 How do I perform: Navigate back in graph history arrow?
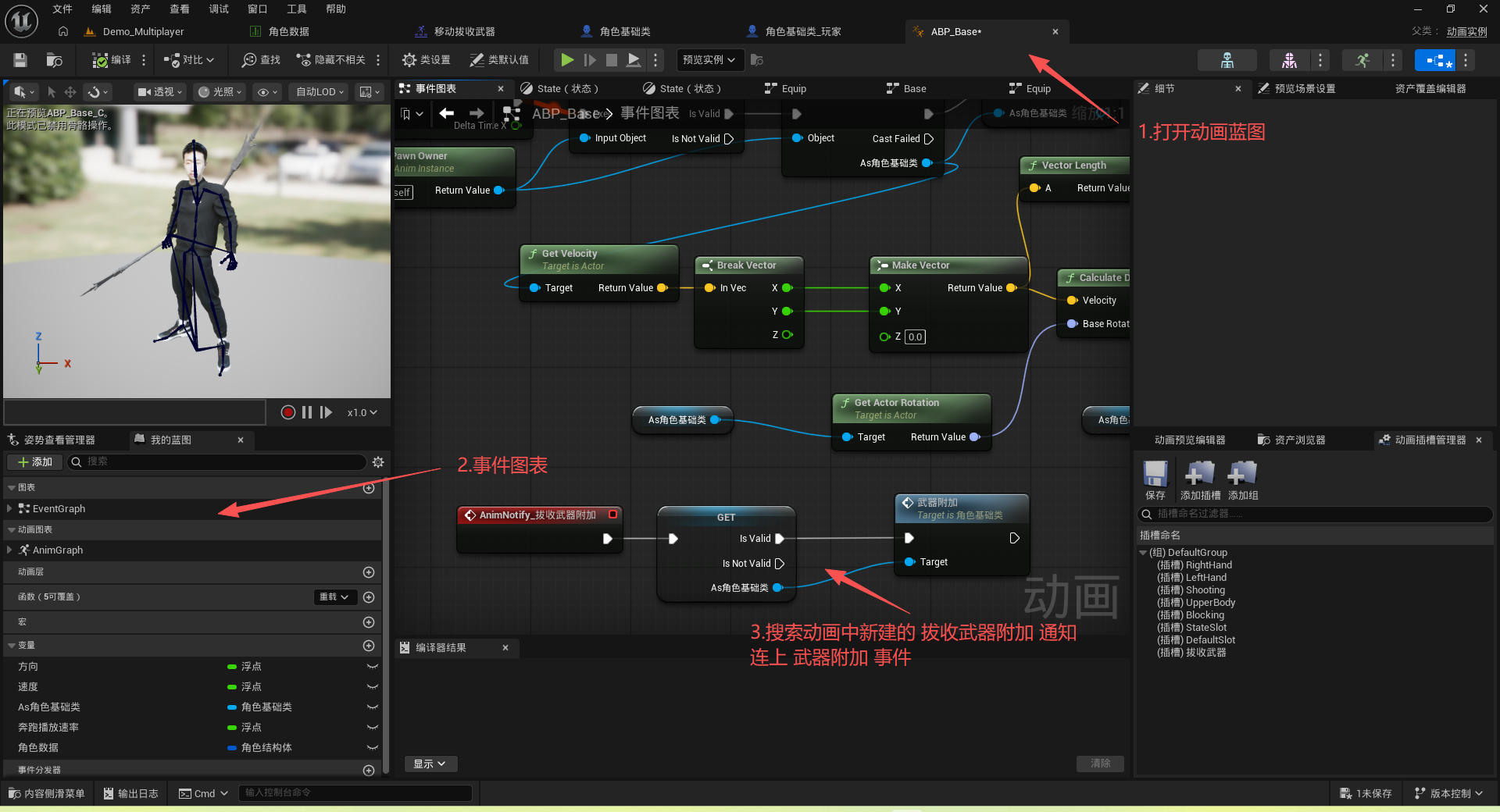click(447, 114)
